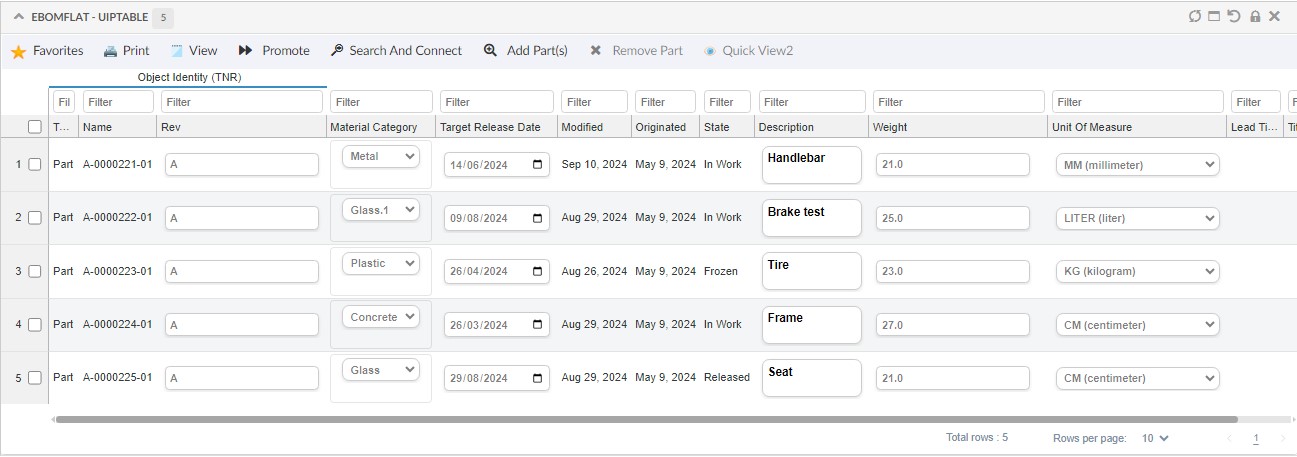The height and width of the screenshot is (457, 1297).
Task: Sort by Target Release Date column header
Action: 490,127
